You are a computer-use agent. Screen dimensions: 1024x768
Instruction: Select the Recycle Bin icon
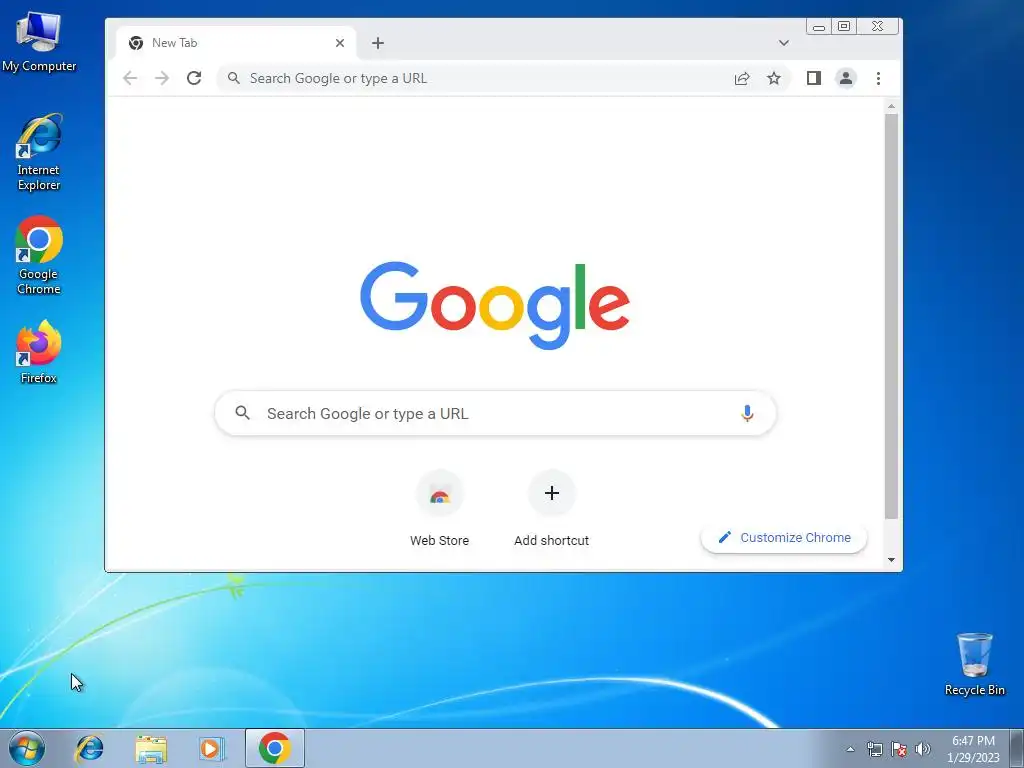click(x=974, y=664)
